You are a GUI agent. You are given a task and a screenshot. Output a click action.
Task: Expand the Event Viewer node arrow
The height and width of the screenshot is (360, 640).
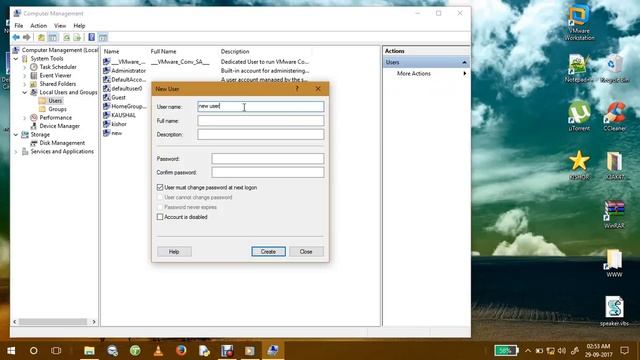point(24,76)
